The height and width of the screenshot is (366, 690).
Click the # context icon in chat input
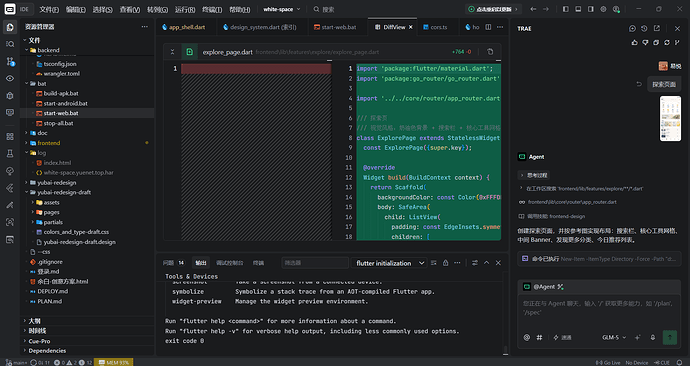539,337
